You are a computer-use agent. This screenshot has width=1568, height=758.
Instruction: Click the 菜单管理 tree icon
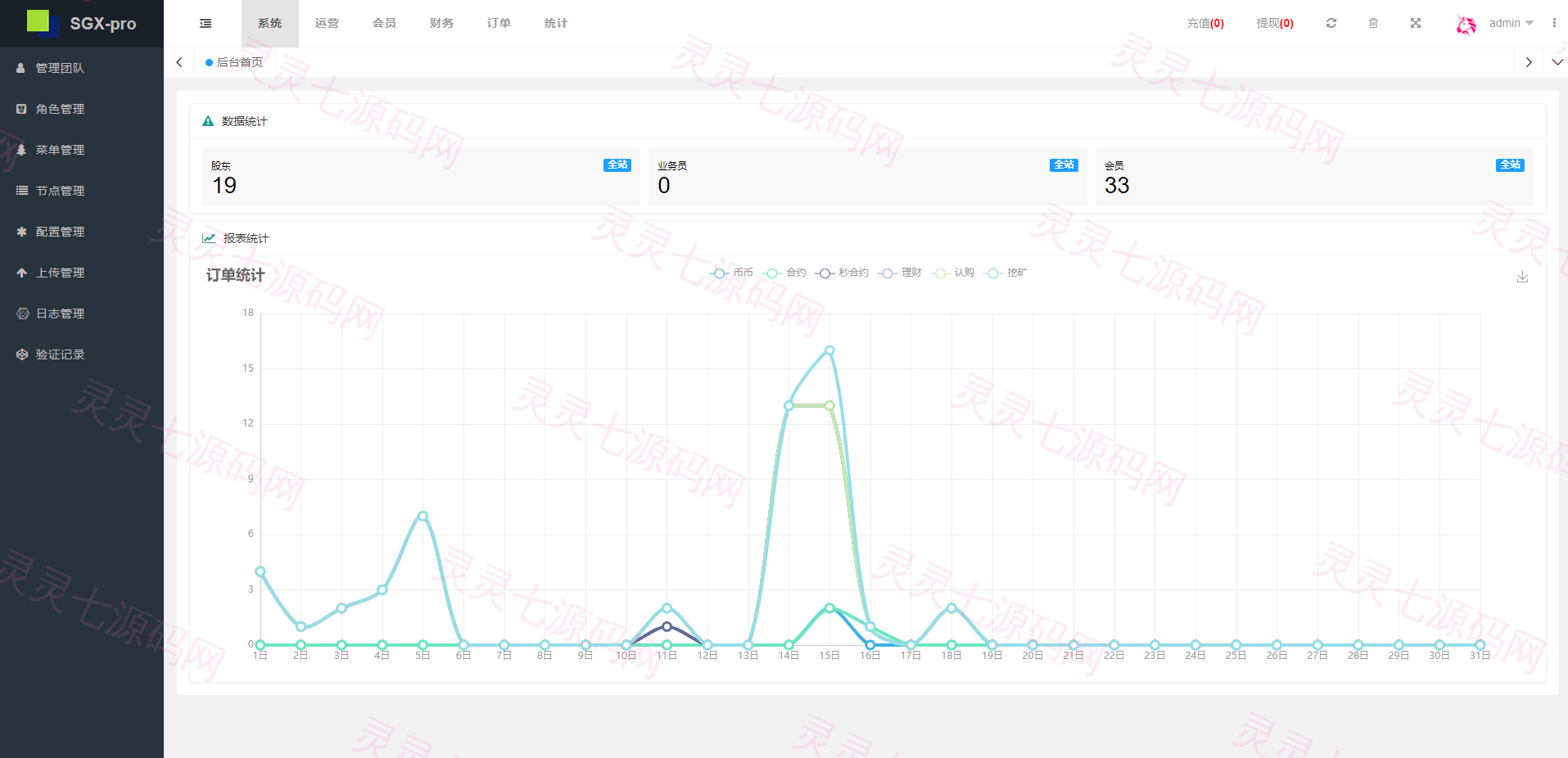(x=21, y=150)
